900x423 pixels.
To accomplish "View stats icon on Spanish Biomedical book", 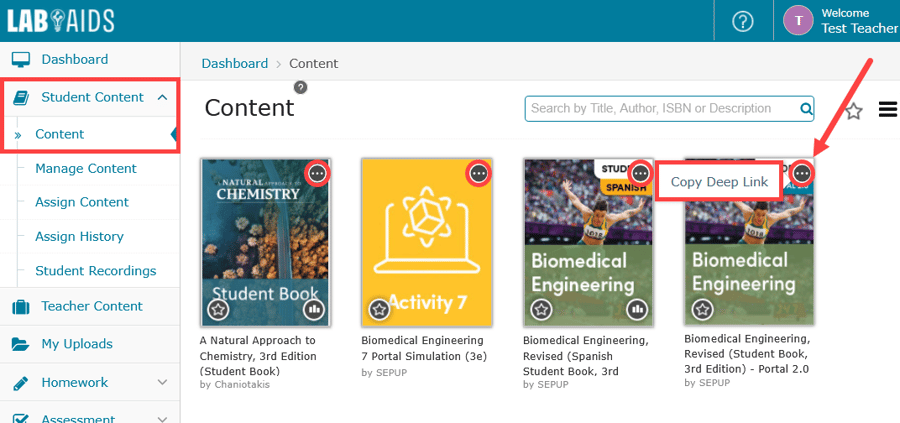I will pyautogui.click(x=637, y=310).
